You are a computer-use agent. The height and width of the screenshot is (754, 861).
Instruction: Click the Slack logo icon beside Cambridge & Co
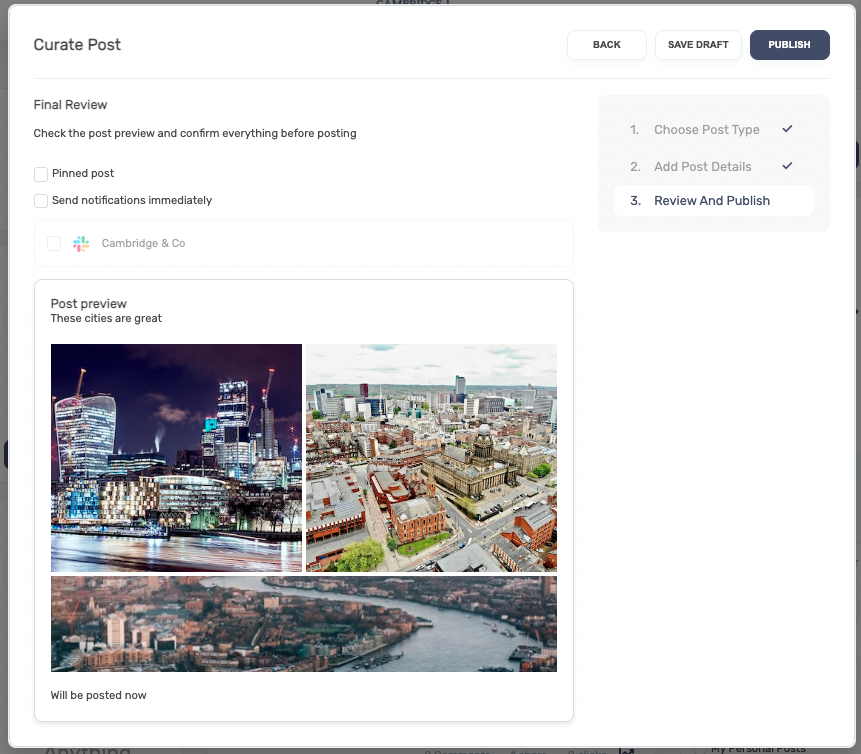(x=81, y=243)
